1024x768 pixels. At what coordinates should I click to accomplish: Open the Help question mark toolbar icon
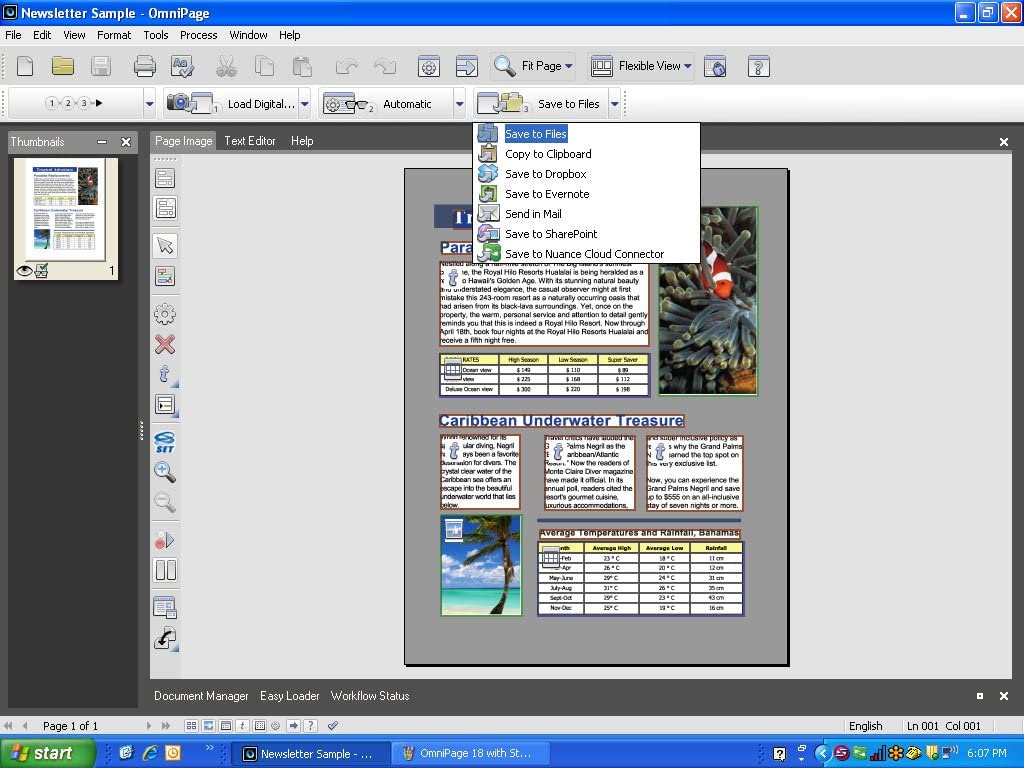[x=759, y=67]
